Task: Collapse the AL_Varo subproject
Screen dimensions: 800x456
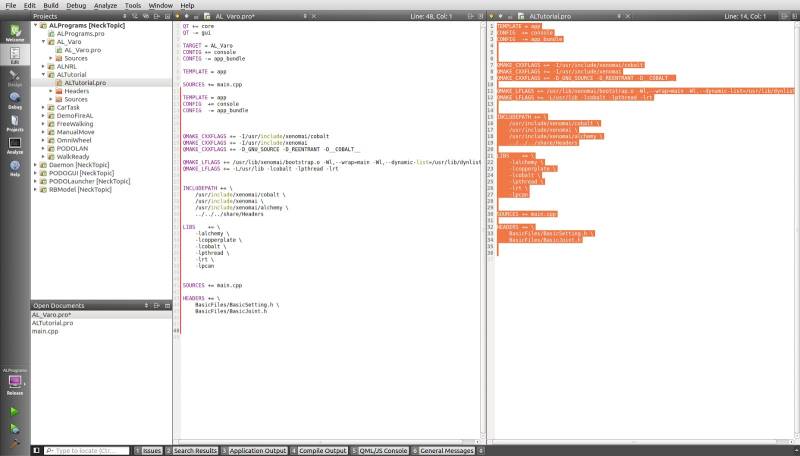Action: 43,42
